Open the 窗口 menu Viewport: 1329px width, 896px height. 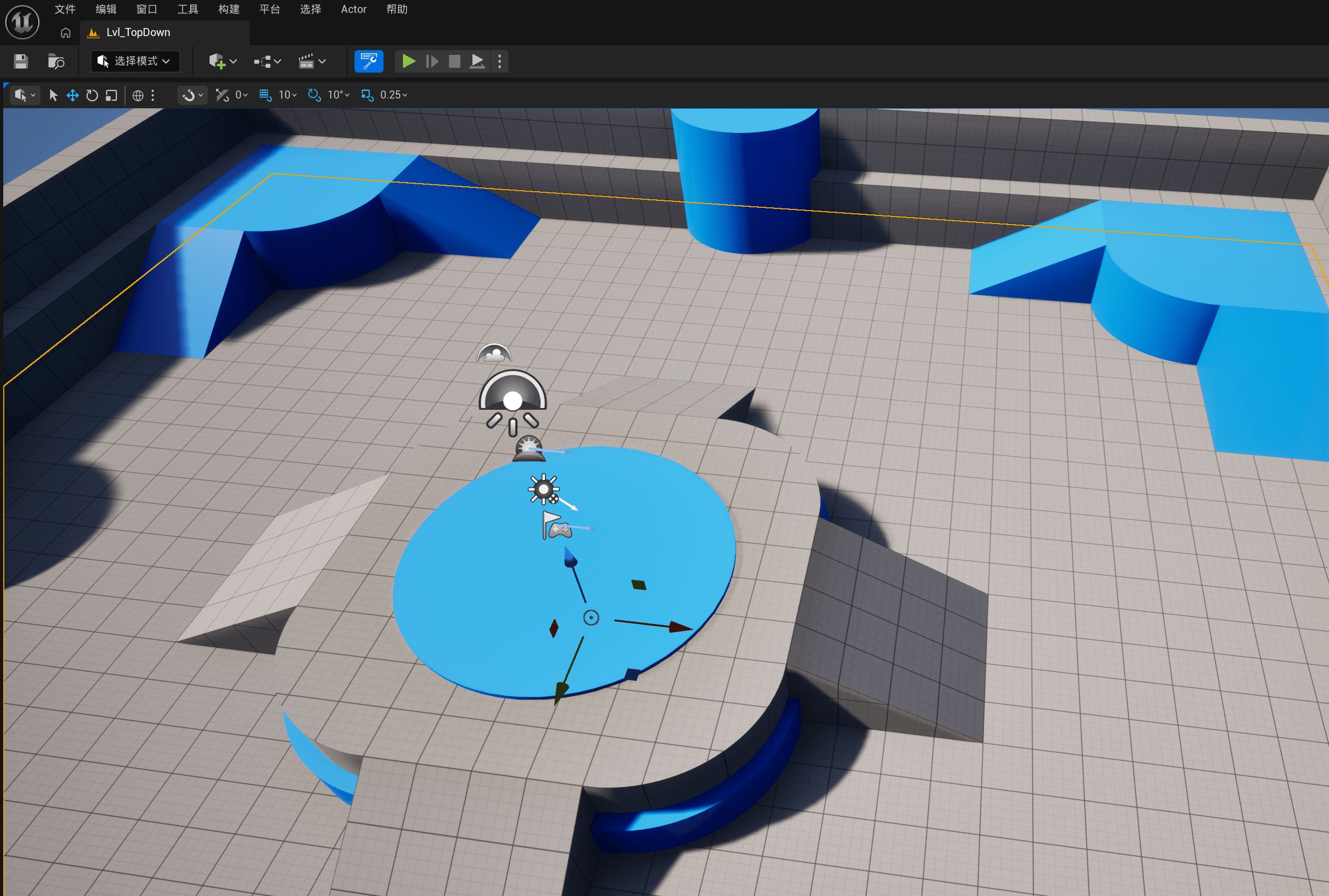click(x=147, y=9)
